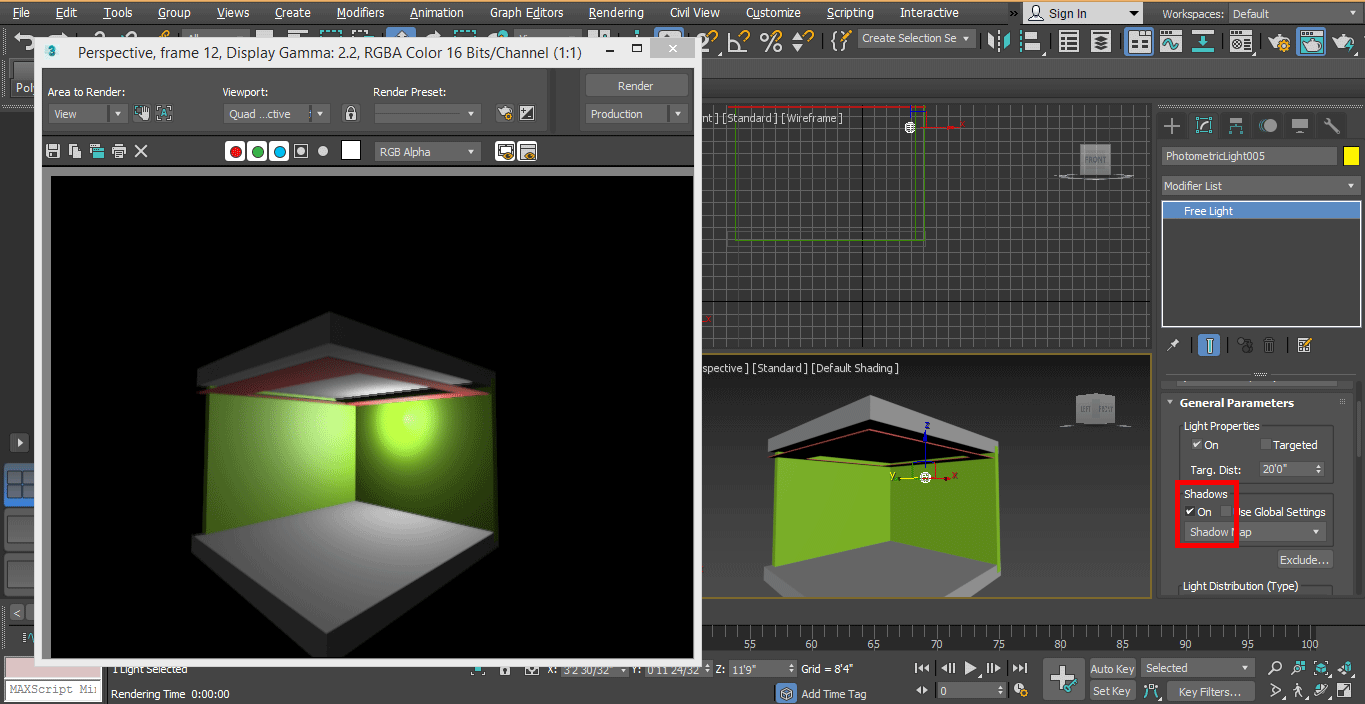Click Remove Modifier trash icon
Image resolution: width=1365 pixels, height=704 pixels.
(x=1269, y=345)
